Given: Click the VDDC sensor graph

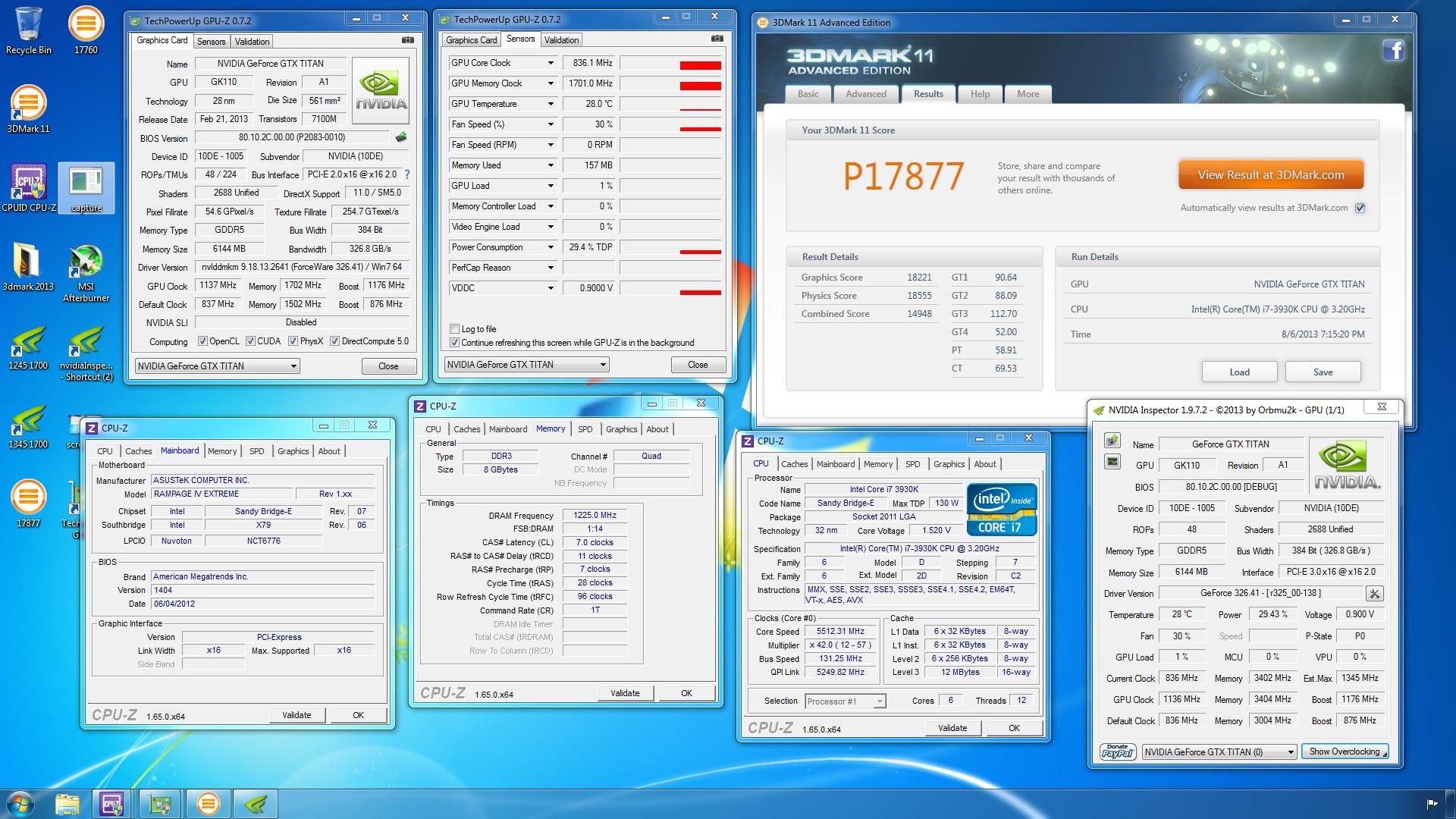Looking at the screenshot, I should coord(670,288).
